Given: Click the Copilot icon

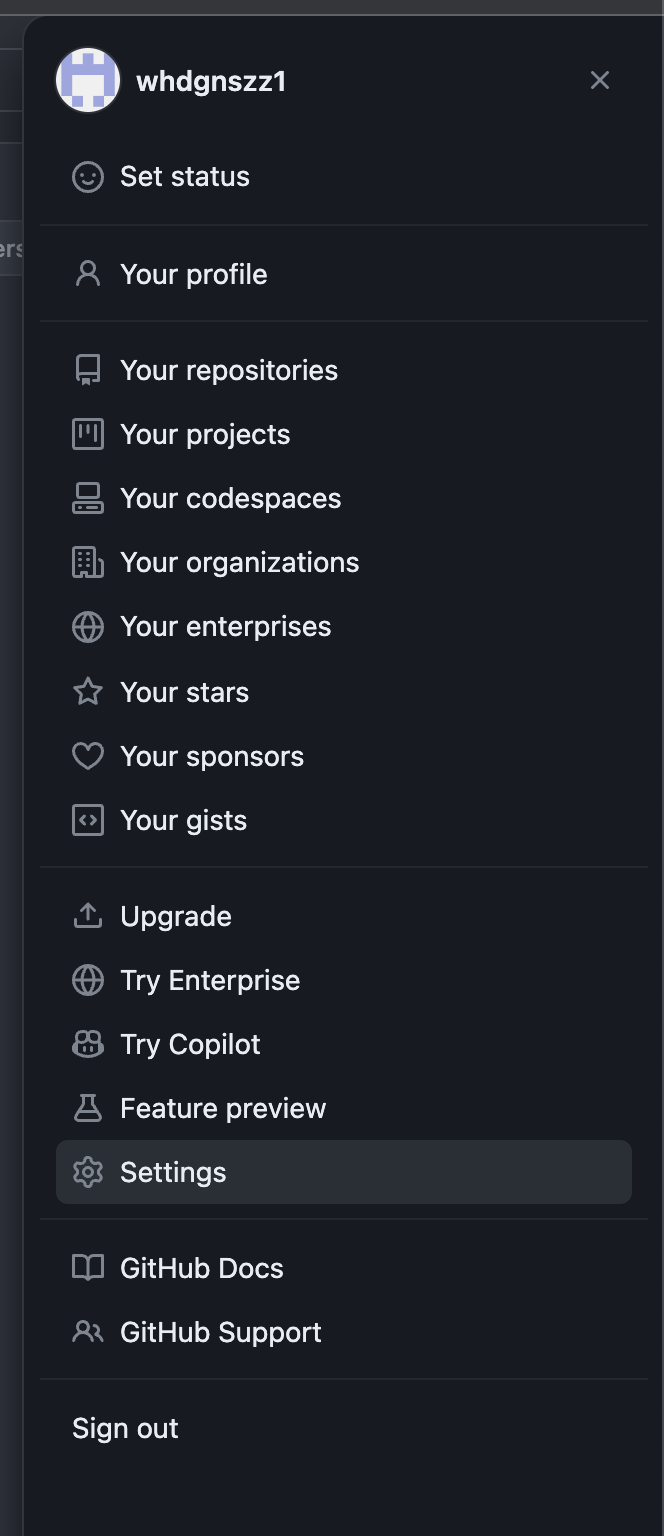Looking at the screenshot, I should (88, 1044).
